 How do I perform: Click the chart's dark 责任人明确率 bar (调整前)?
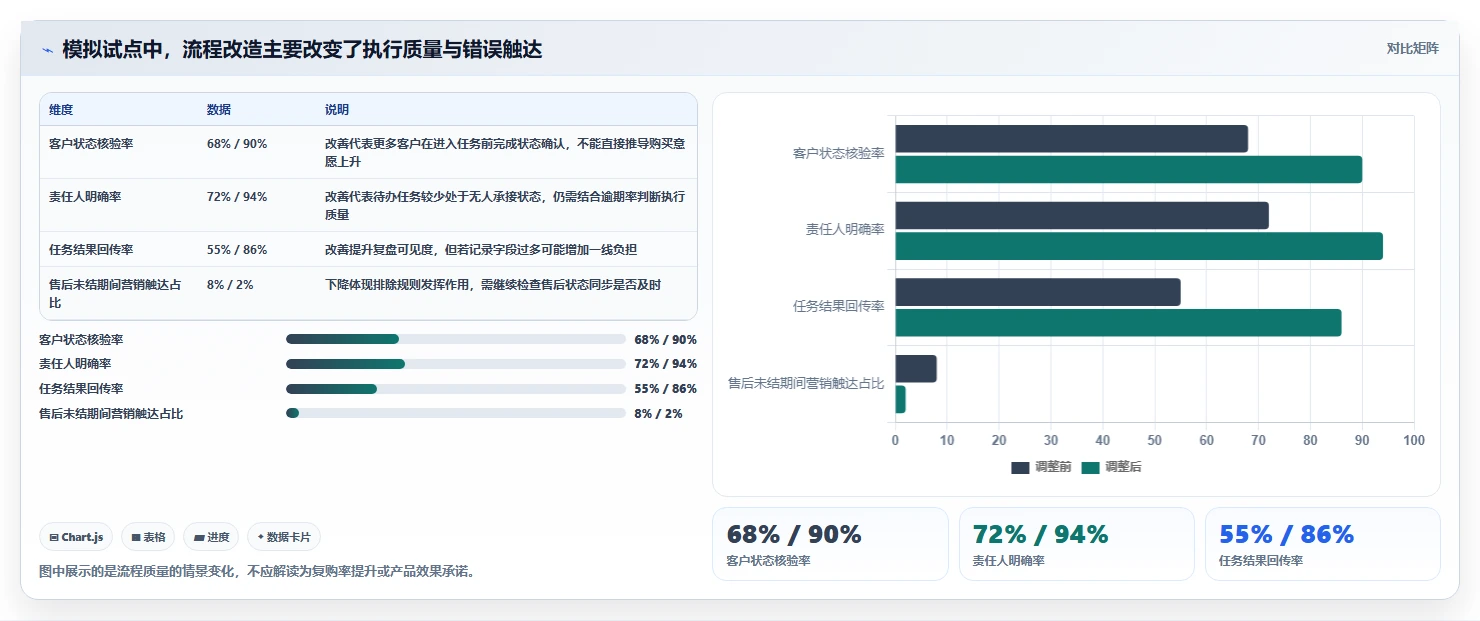pyautogui.click(x=1082, y=215)
